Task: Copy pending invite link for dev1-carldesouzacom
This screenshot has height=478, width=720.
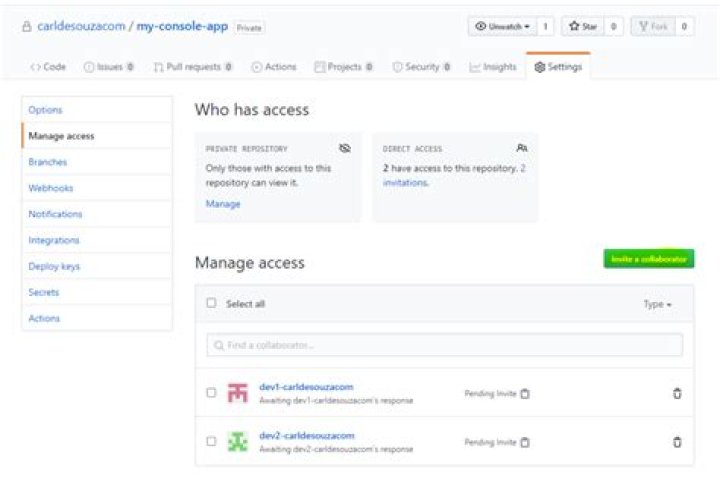Action: (525, 394)
